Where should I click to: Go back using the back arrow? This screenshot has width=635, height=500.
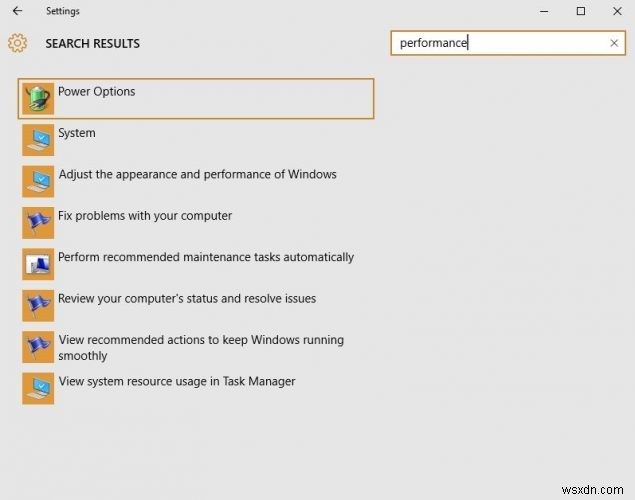[x=17, y=11]
